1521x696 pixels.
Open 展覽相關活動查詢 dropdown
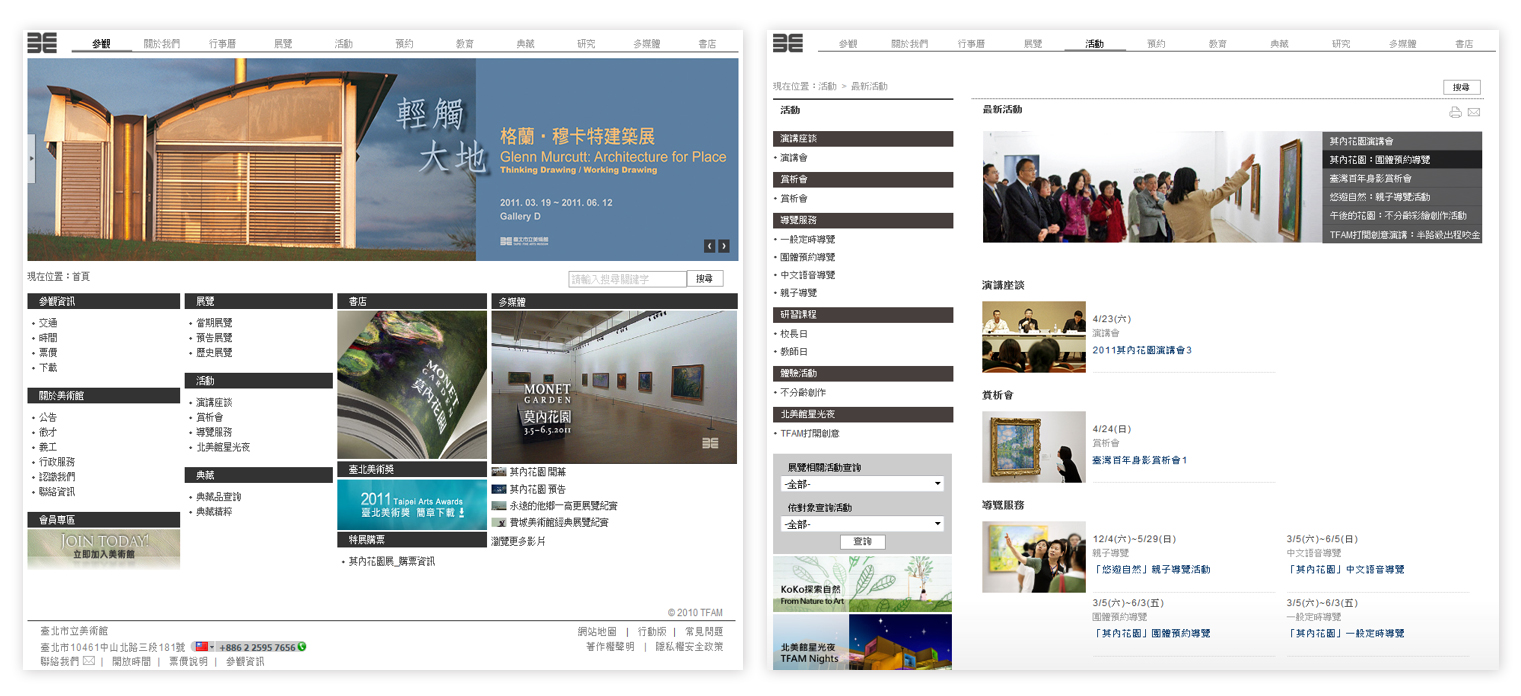point(862,484)
